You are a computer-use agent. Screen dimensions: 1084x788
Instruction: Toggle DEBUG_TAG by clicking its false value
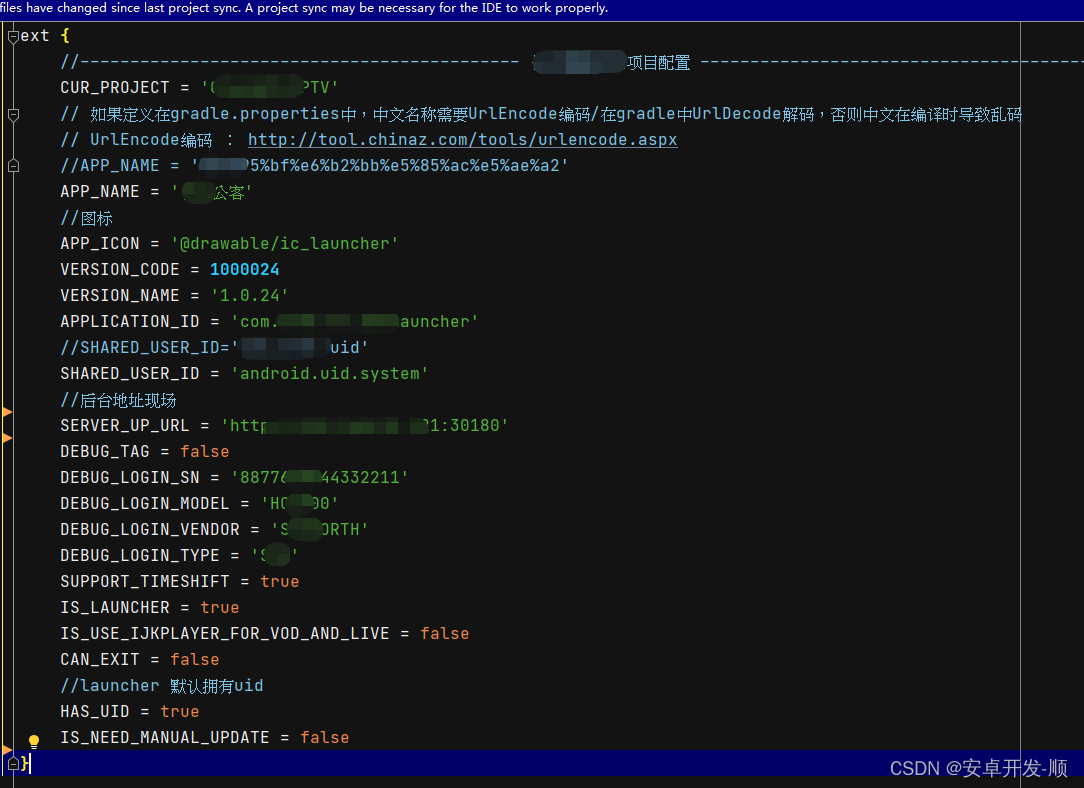click(x=204, y=451)
